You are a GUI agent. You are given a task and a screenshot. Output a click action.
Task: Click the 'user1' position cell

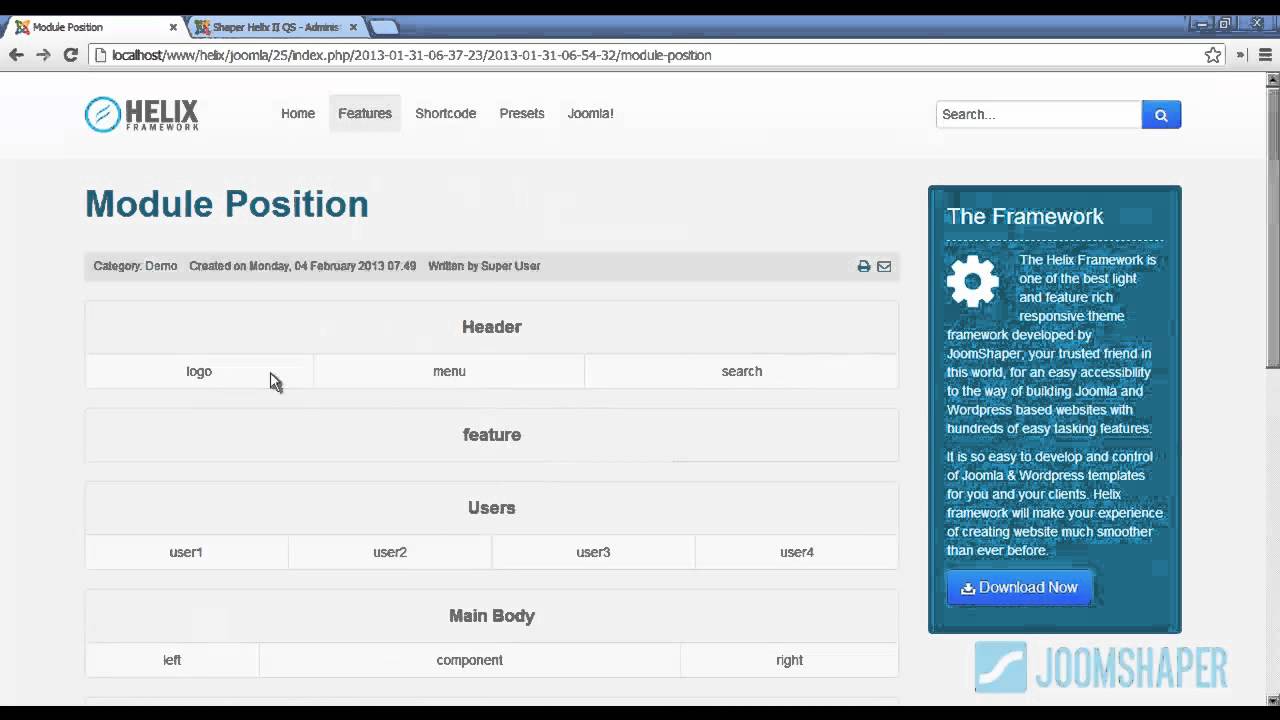pos(186,552)
